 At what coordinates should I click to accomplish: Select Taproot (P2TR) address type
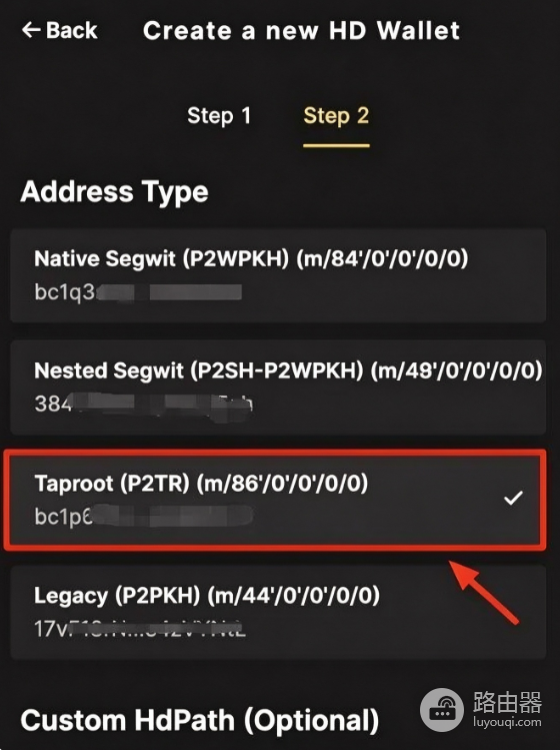pyautogui.click(x=275, y=499)
